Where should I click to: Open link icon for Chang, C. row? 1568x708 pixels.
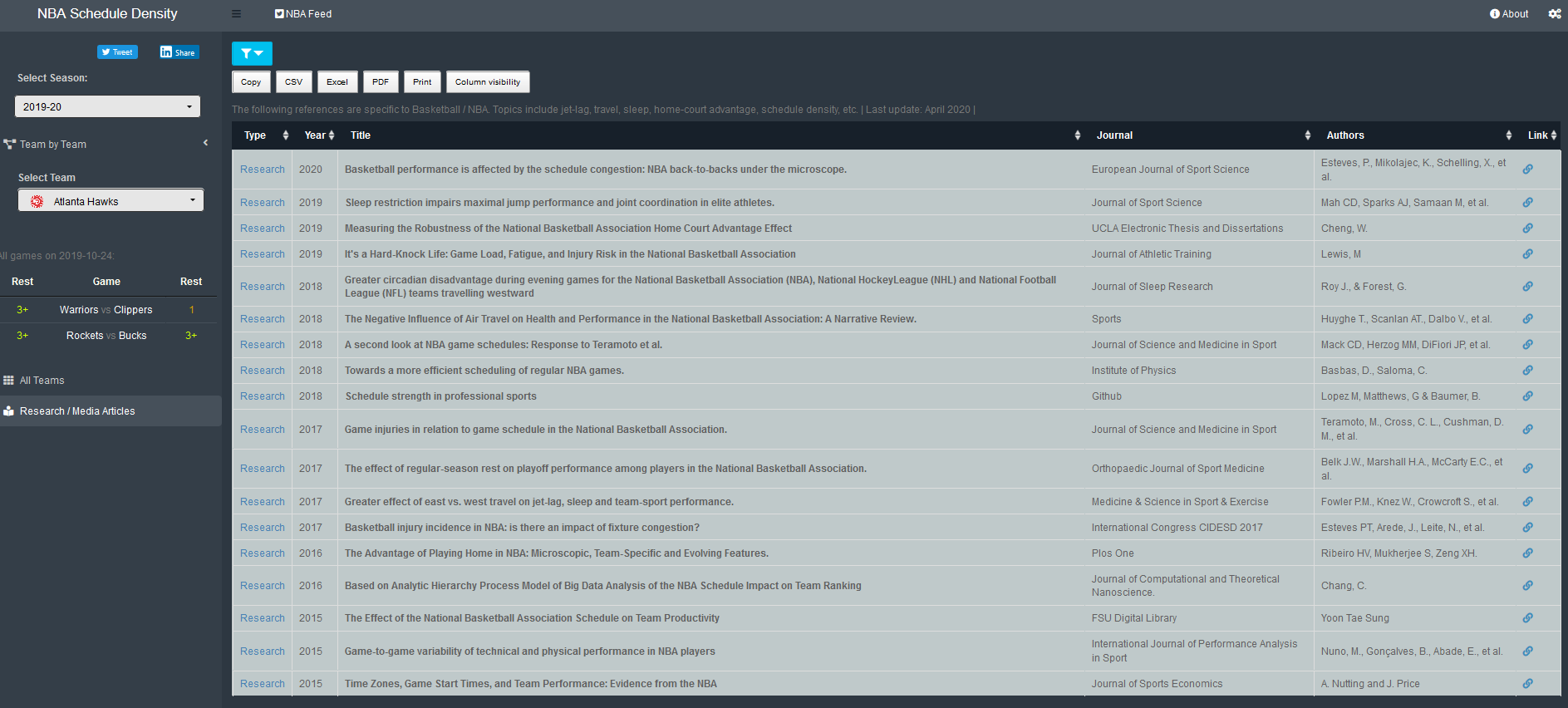point(1527,586)
